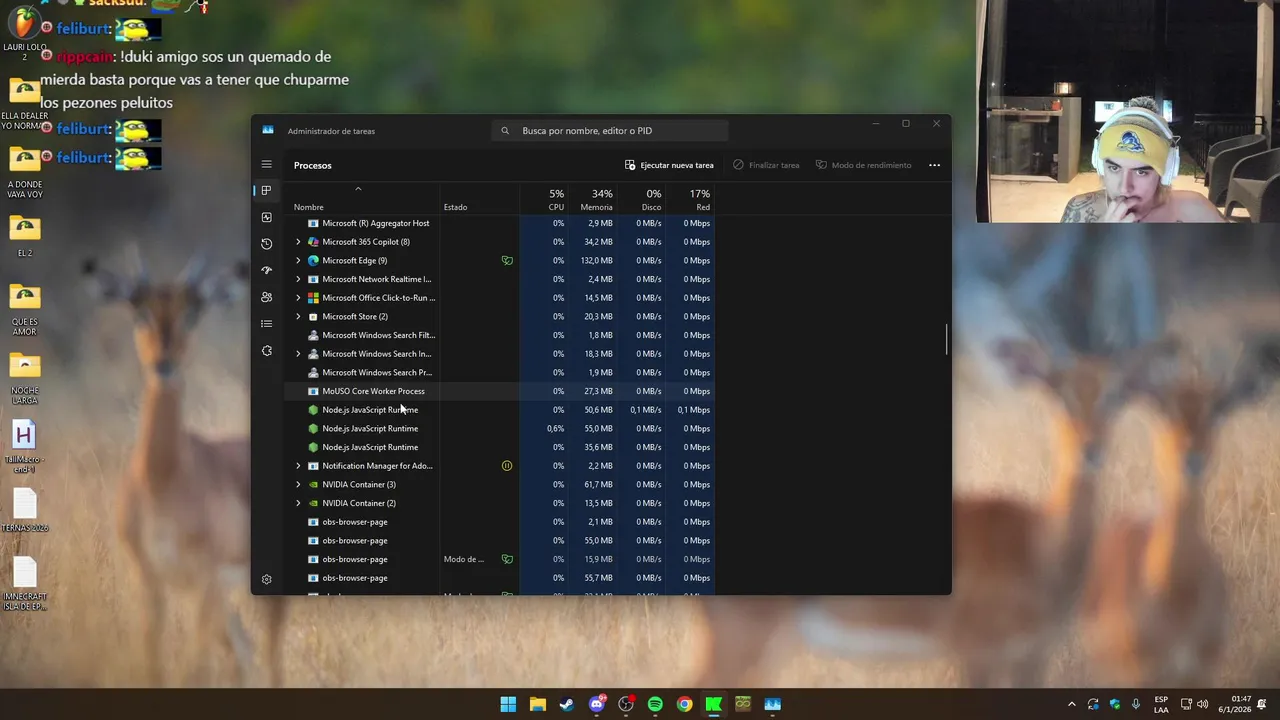Click Modo de rendimiento button
The height and width of the screenshot is (720, 1280).
coord(864,165)
